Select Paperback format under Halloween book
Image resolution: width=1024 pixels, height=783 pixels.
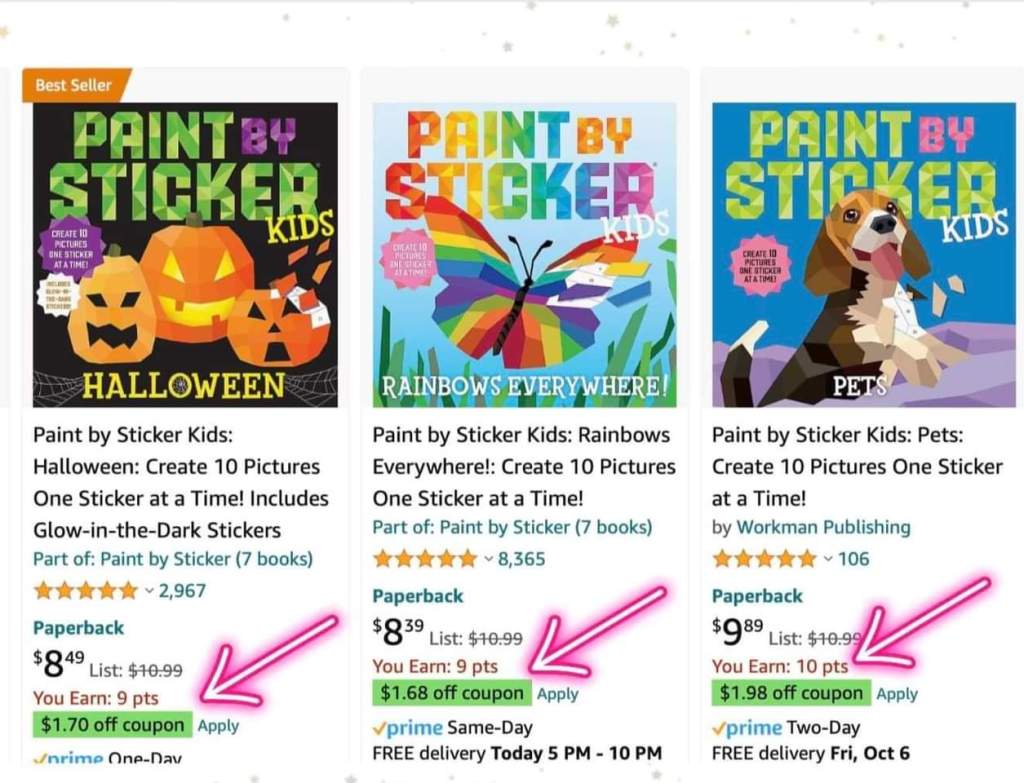(x=78, y=628)
